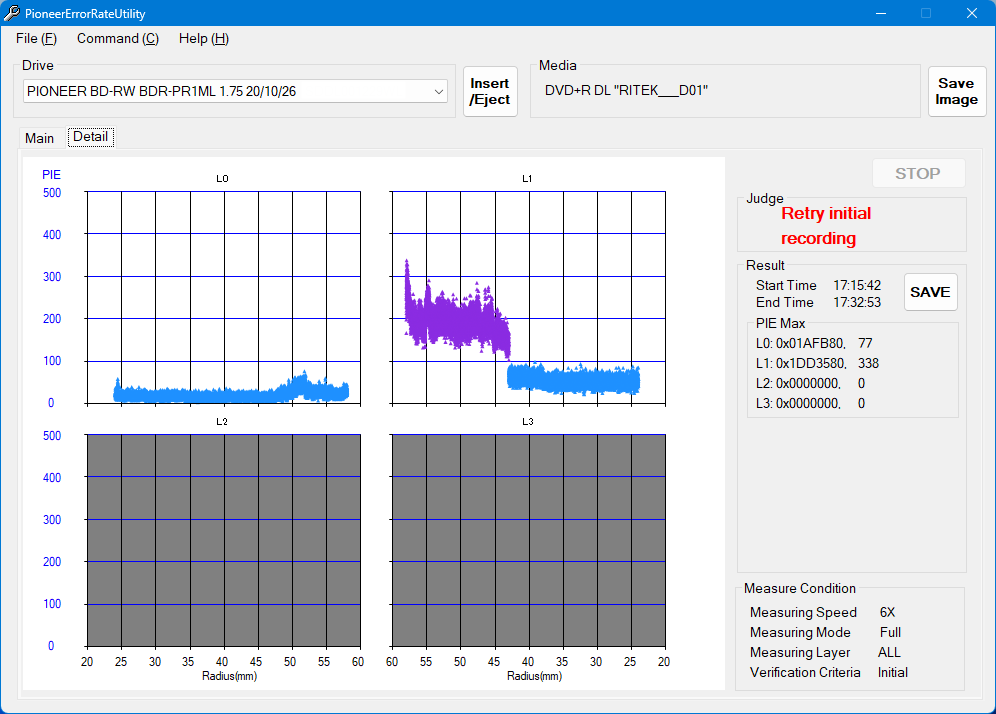Click the L1: 0x1DD3580 PIE Max row
The image size is (996, 714).
[x=818, y=363]
